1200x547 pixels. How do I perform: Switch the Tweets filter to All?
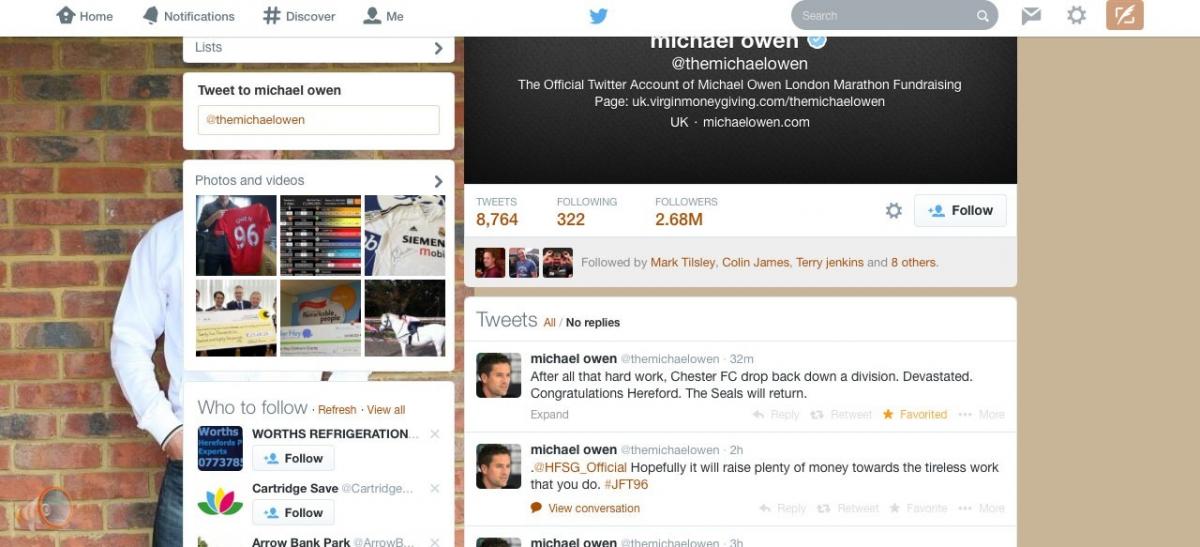click(549, 322)
